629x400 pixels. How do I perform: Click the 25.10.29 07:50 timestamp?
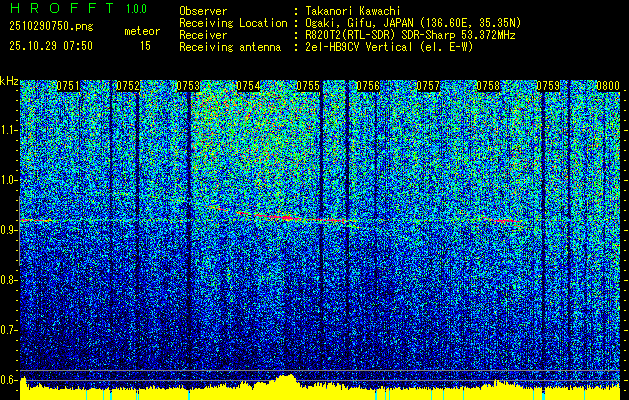click(48, 45)
